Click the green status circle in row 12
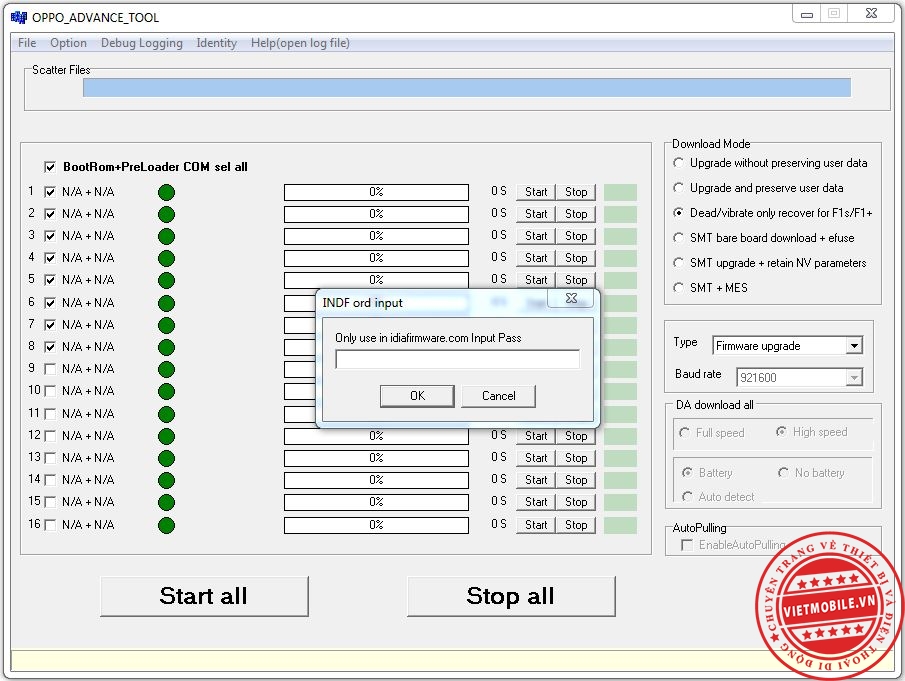 click(x=166, y=436)
